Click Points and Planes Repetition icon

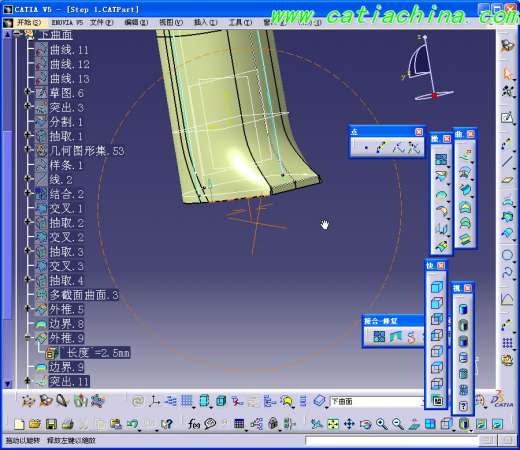381,147
